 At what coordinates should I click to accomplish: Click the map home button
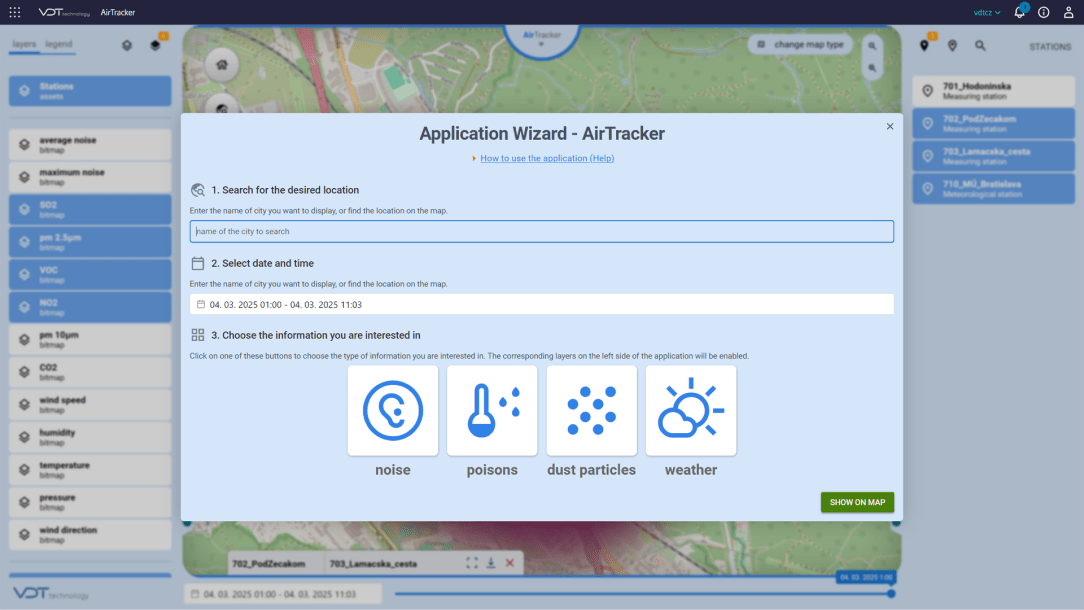pos(222,65)
